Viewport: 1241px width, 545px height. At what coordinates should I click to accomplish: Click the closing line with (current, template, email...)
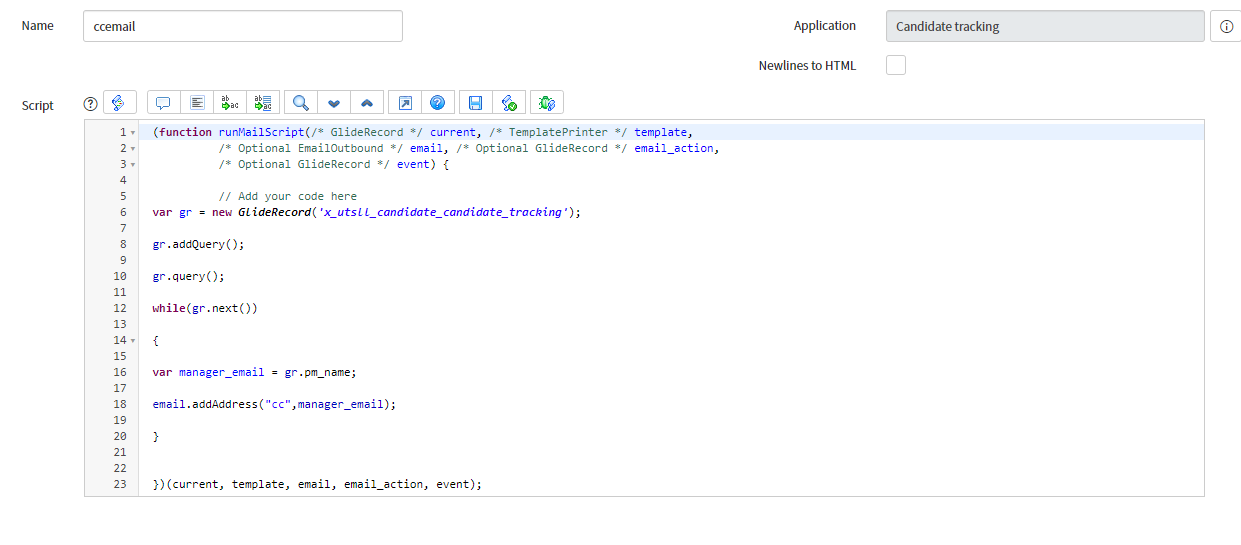click(x=317, y=484)
